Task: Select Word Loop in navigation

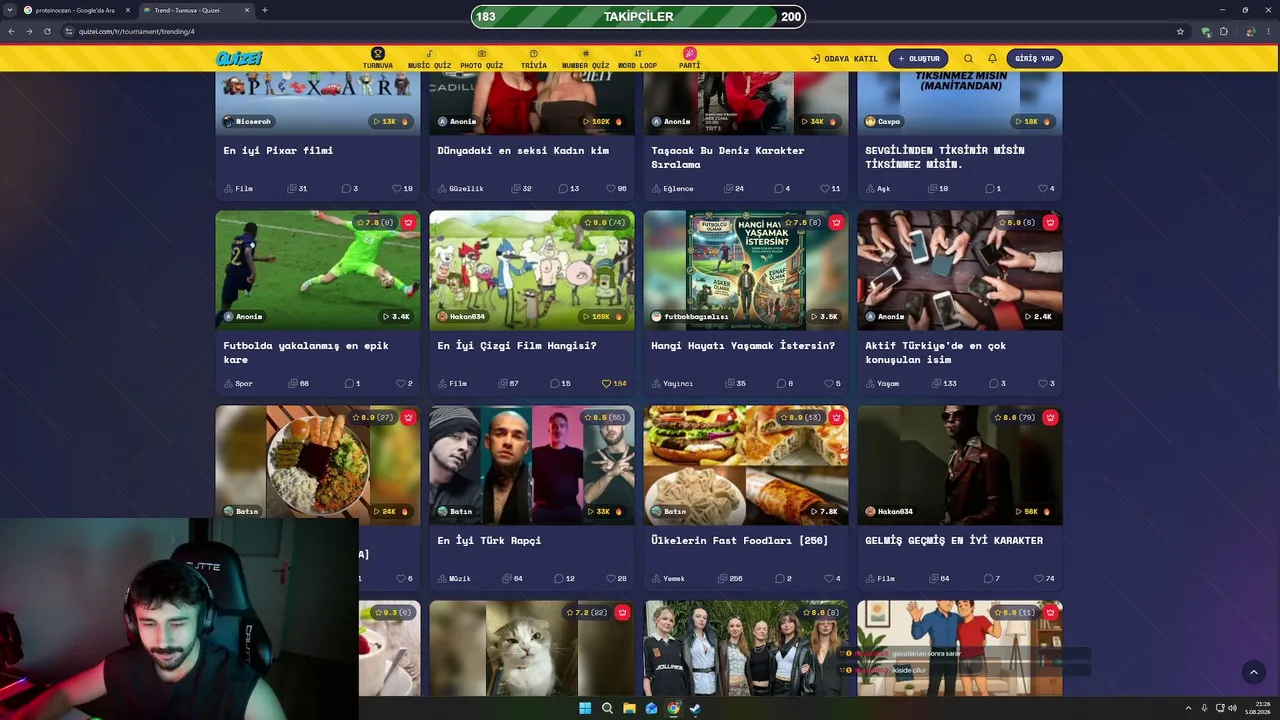Action: click(x=638, y=59)
